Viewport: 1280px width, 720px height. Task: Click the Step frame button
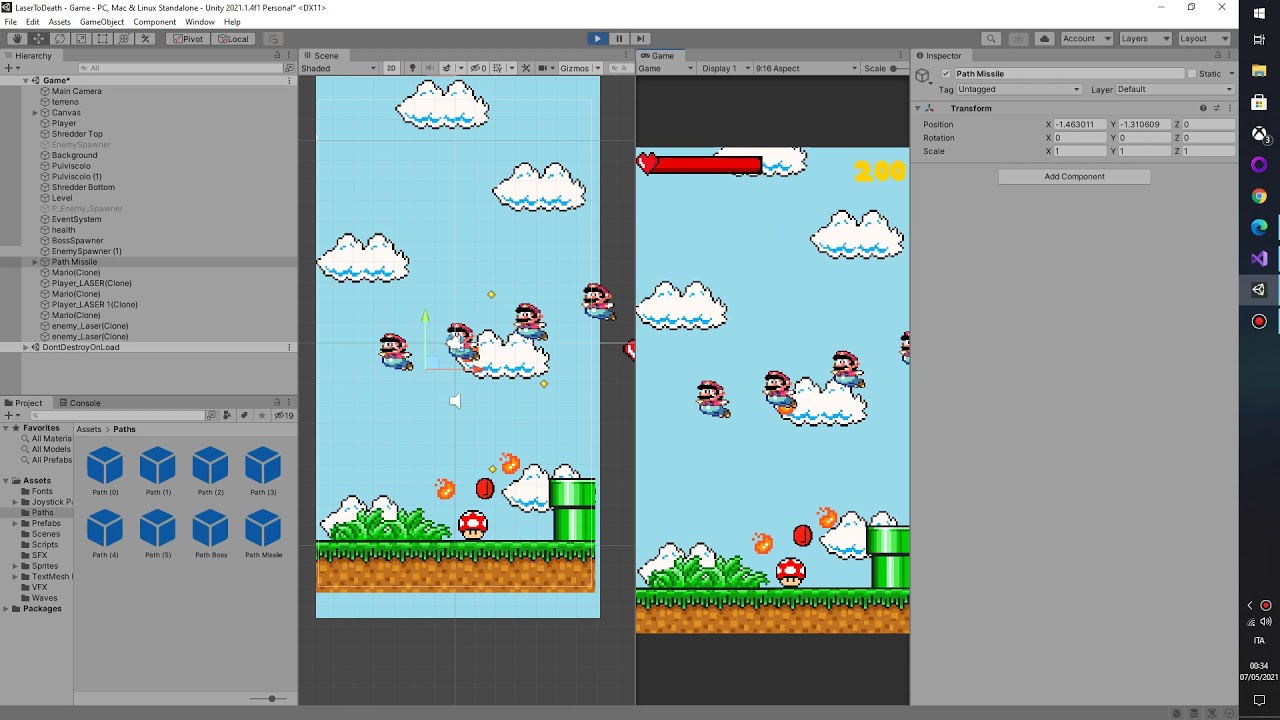coord(640,39)
